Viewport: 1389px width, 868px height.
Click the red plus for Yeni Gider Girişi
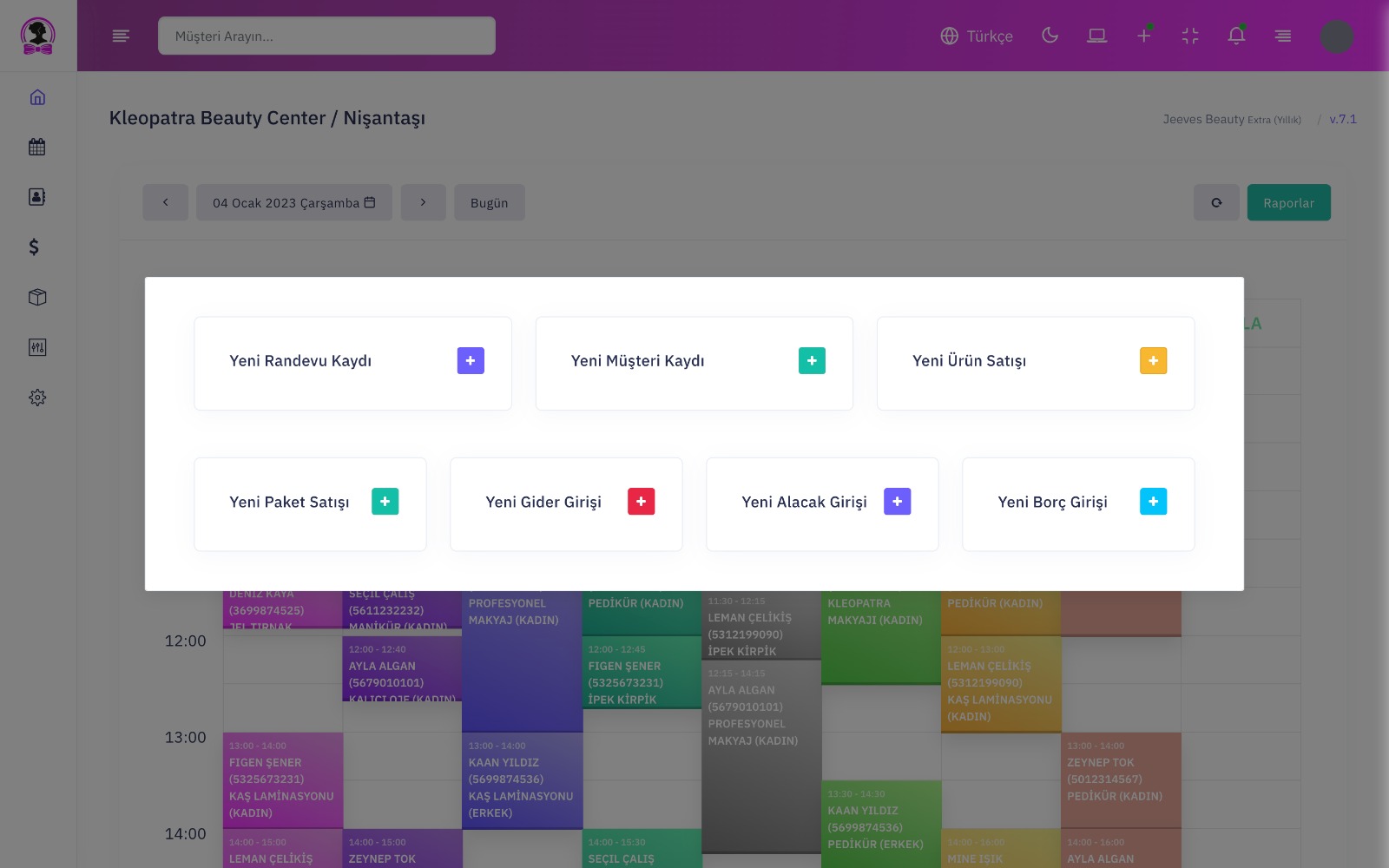click(x=641, y=502)
